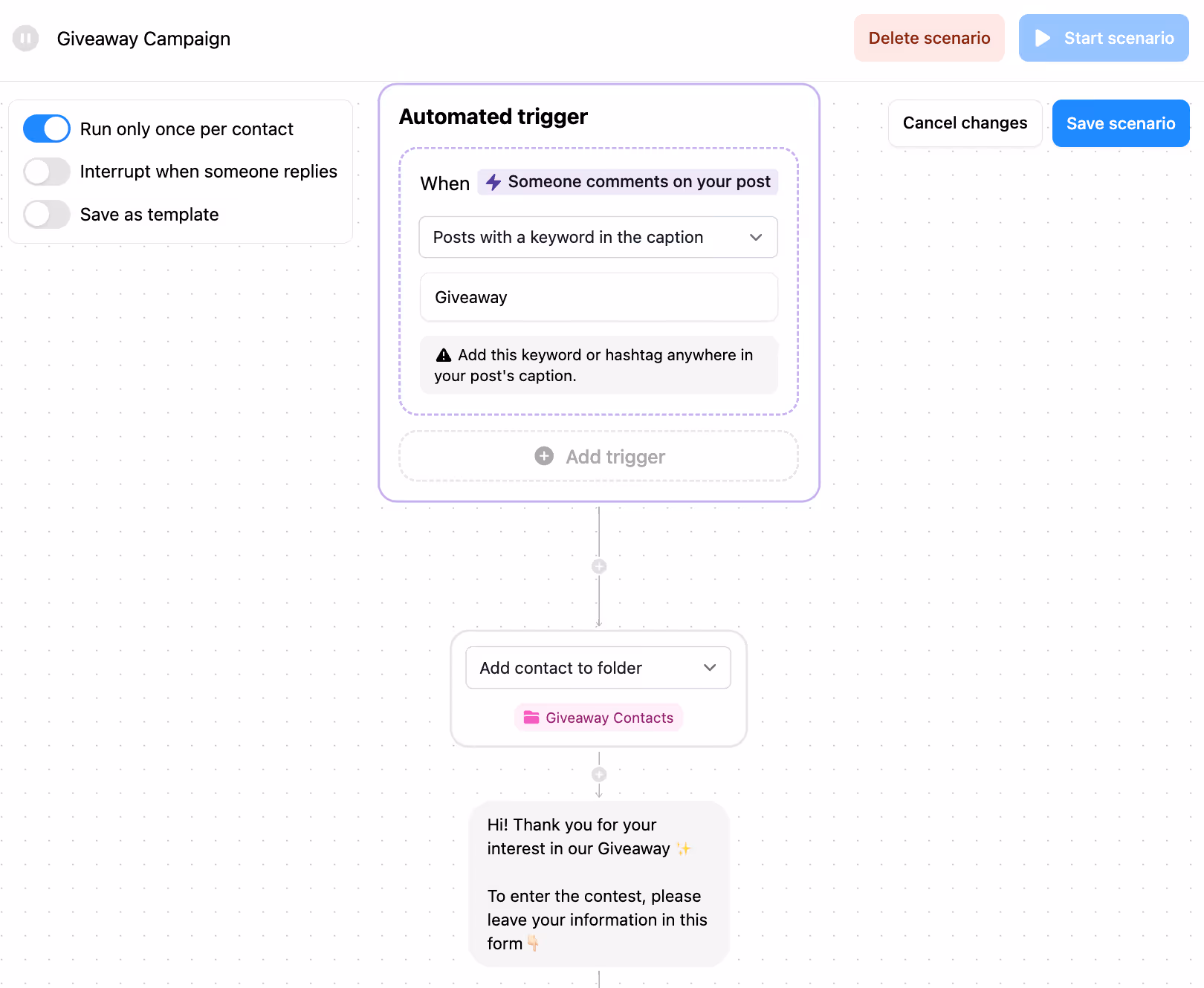Image resolution: width=1204 pixels, height=988 pixels.
Task: Open the Posts with a keyword dropdown
Action: (x=756, y=237)
